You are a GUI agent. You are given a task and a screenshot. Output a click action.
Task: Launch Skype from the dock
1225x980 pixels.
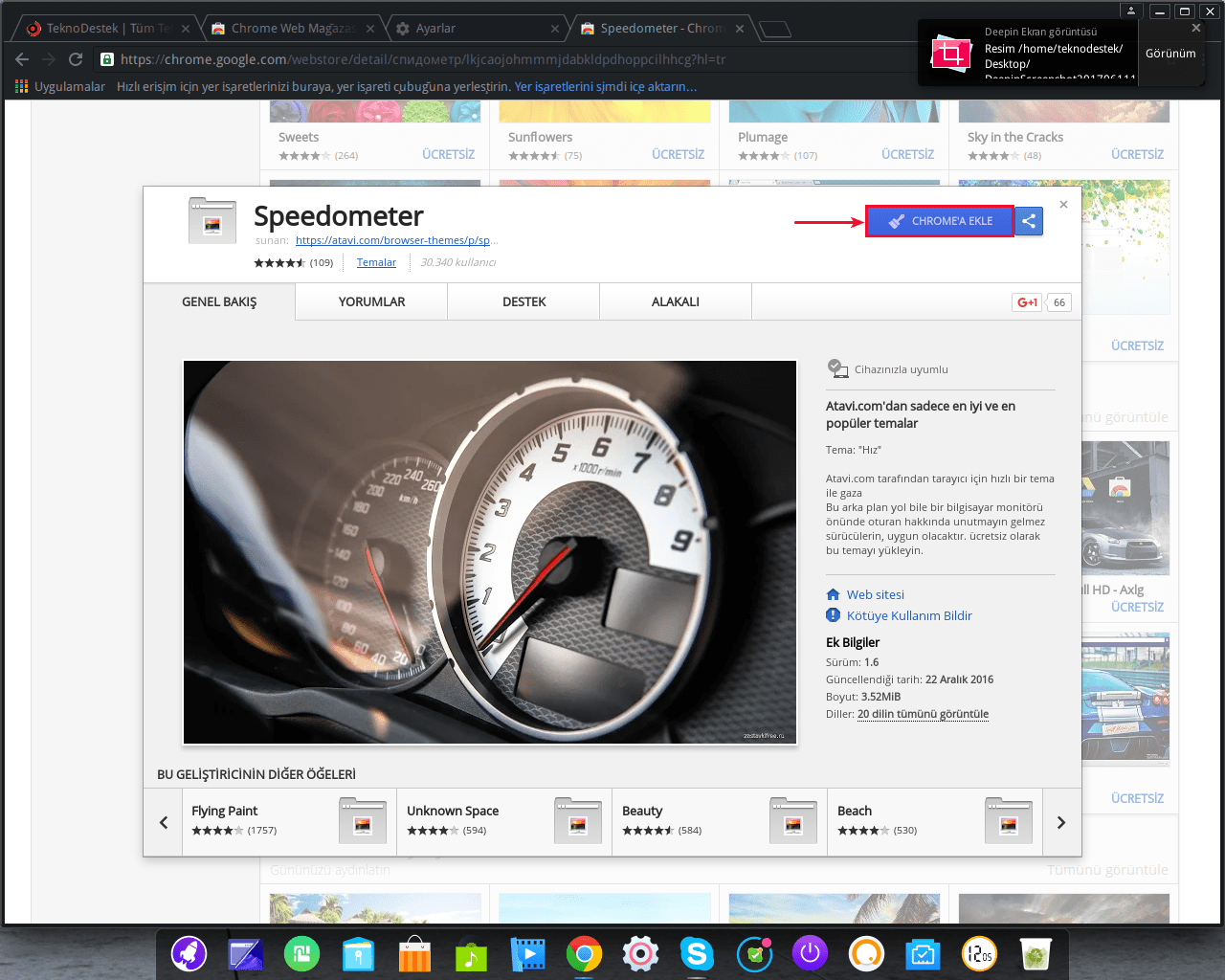coord(697,954)
